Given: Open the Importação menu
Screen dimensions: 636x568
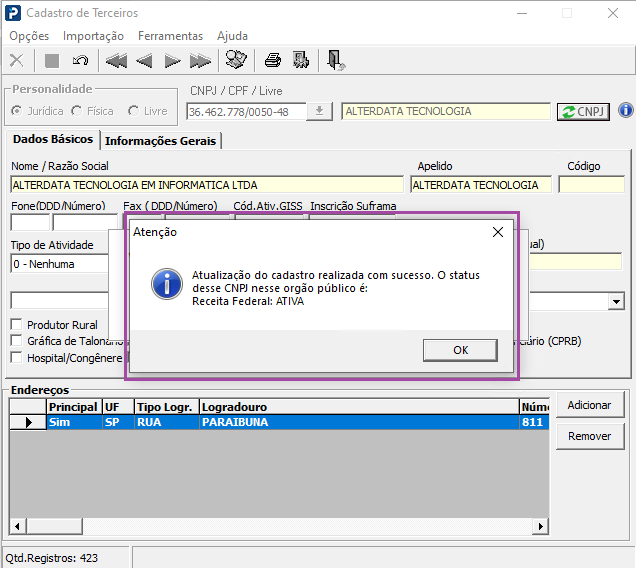Looking at the screenshot, I should (93, 36).
